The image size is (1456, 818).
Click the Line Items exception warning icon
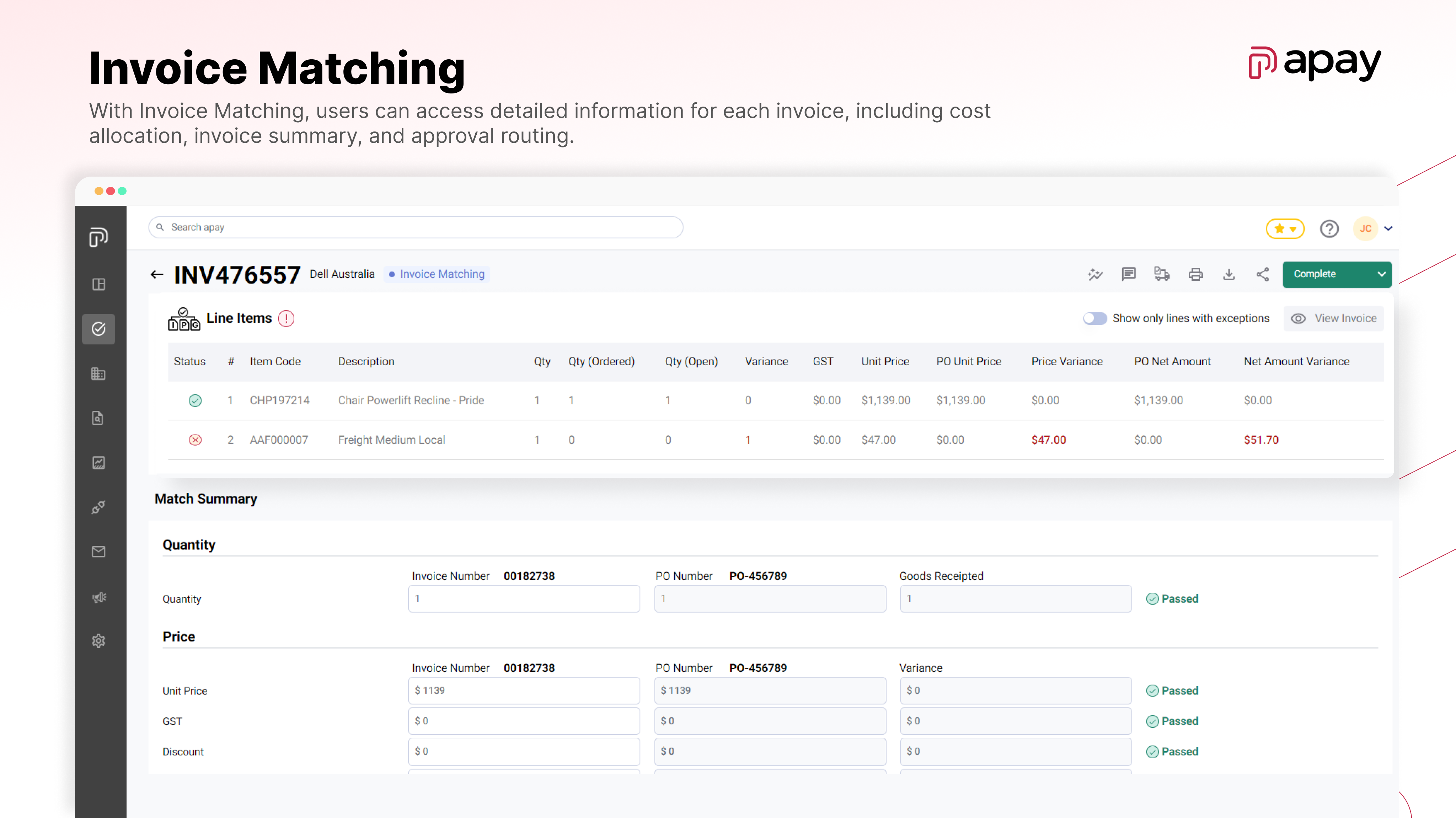(x=286, y=319)
